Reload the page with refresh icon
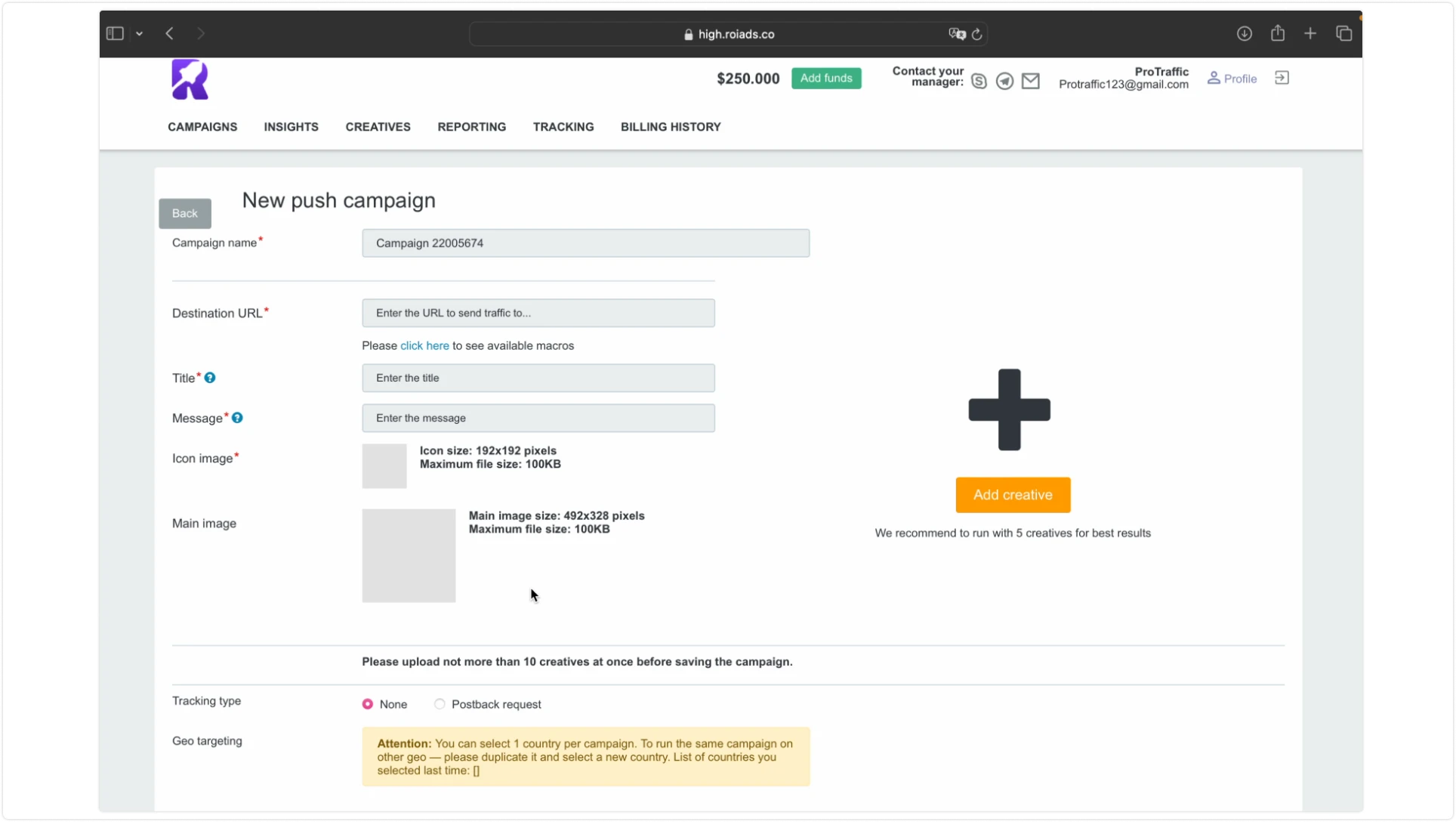 [976, 34]
